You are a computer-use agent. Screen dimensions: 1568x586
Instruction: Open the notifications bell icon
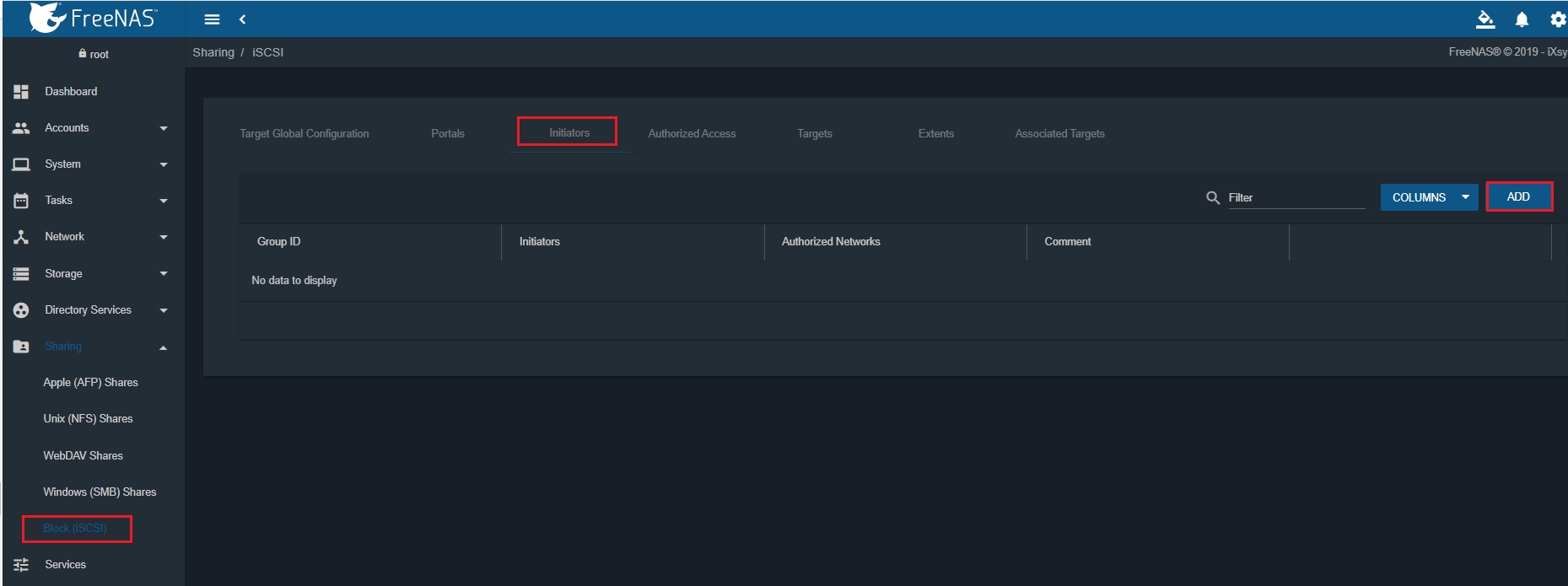pos(1522,19)
